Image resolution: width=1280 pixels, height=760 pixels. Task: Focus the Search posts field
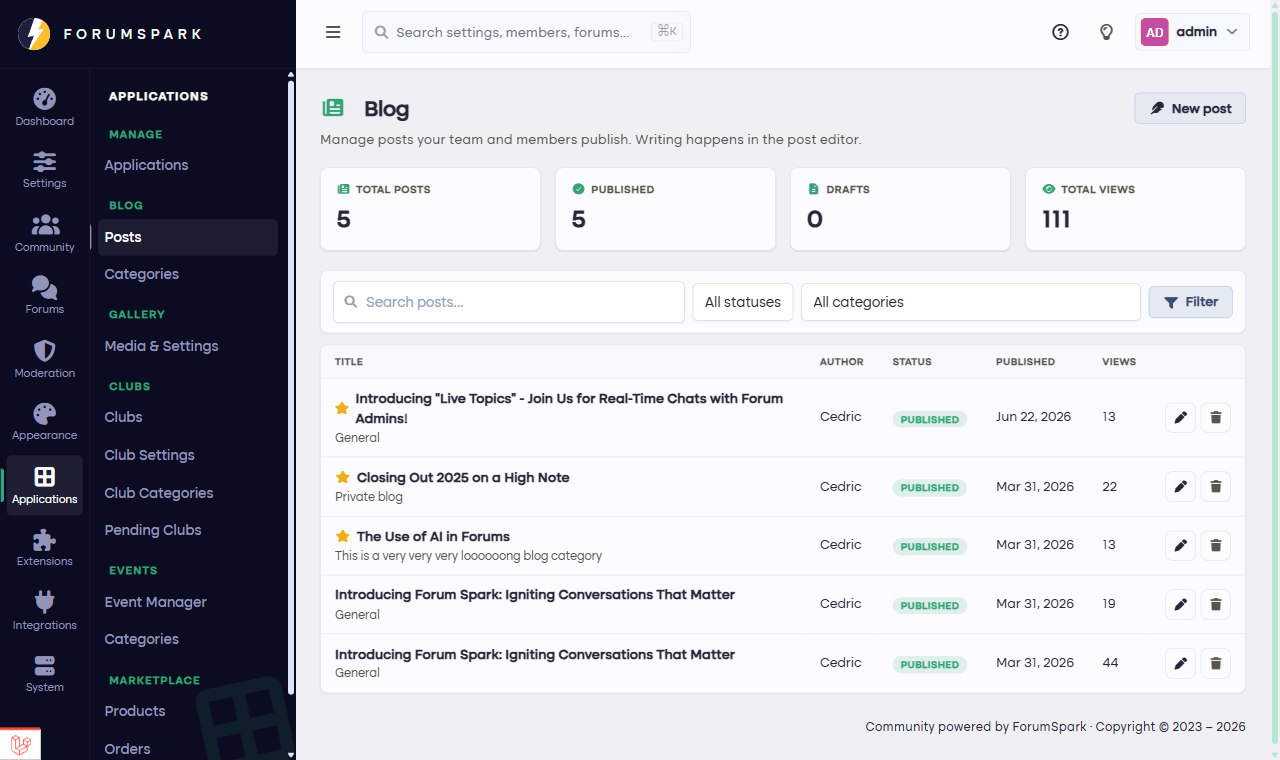(x=509, y=302)
